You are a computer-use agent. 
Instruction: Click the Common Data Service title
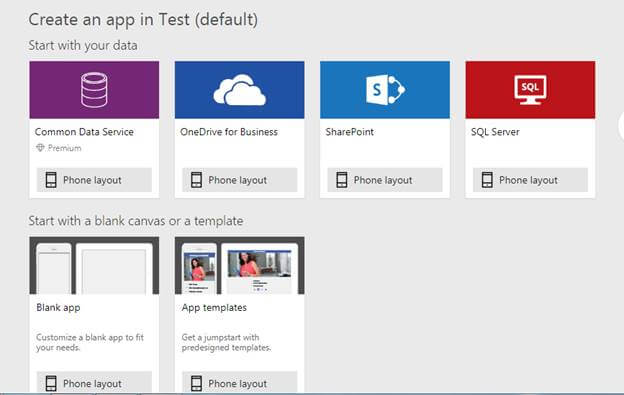(x=84, y=132)
